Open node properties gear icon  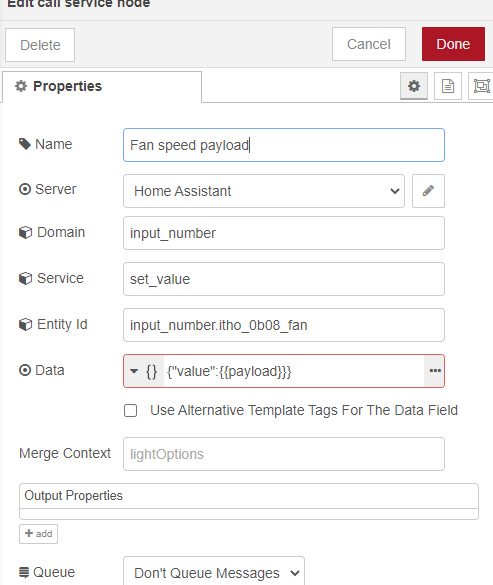tap(414, 86)
